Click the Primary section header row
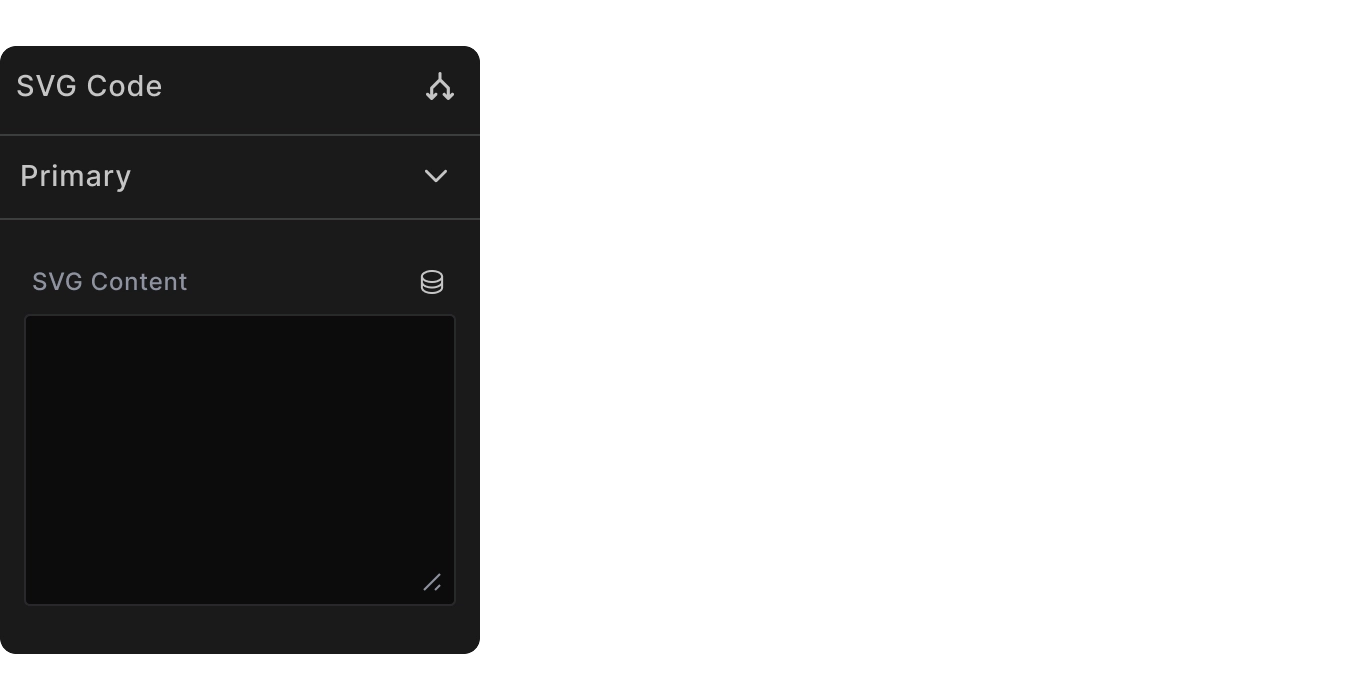 coord(240,176)
